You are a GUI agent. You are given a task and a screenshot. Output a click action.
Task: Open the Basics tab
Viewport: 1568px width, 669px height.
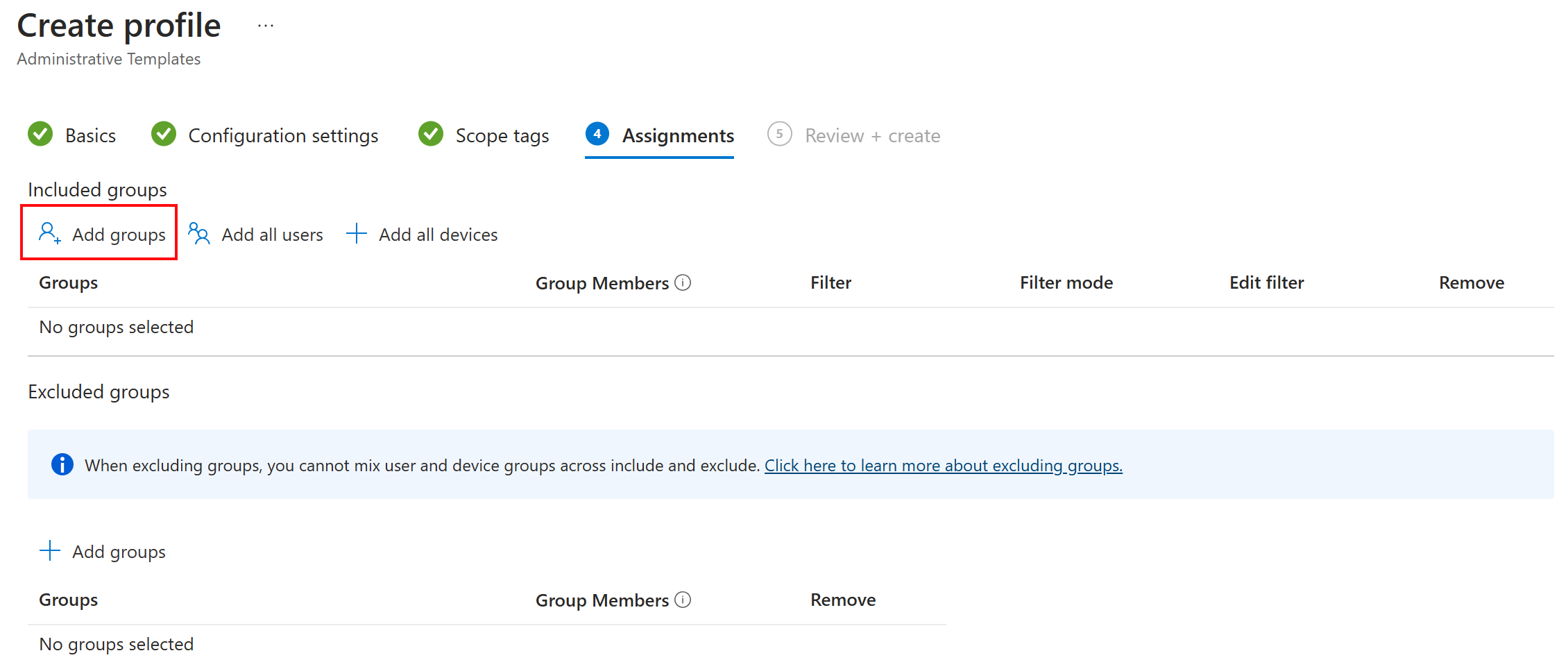tap(90, 136)
